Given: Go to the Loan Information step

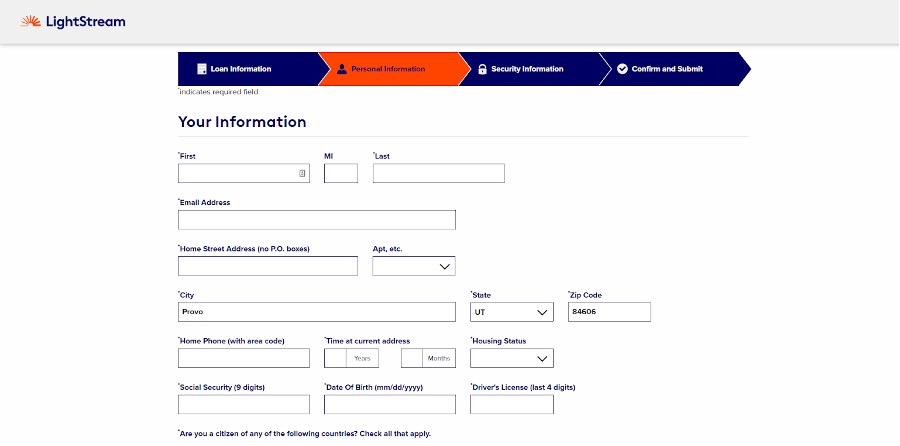Looking at the screenshot, I should click(247, 69).
